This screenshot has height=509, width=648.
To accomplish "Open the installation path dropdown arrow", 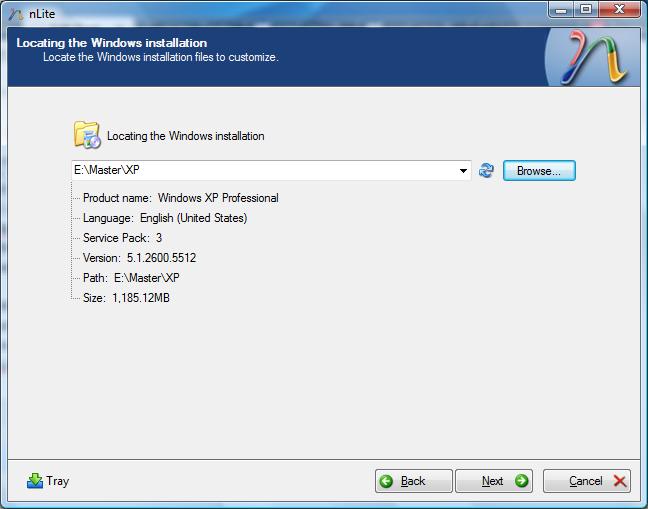I will pyautogui.click(x=463, y=171).
